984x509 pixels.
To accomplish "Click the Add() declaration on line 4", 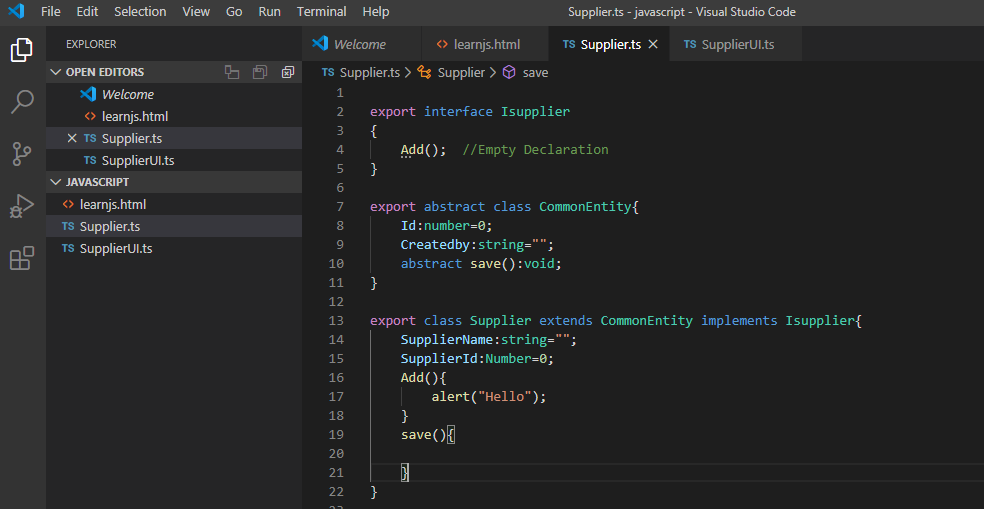I will click(424, 150).
